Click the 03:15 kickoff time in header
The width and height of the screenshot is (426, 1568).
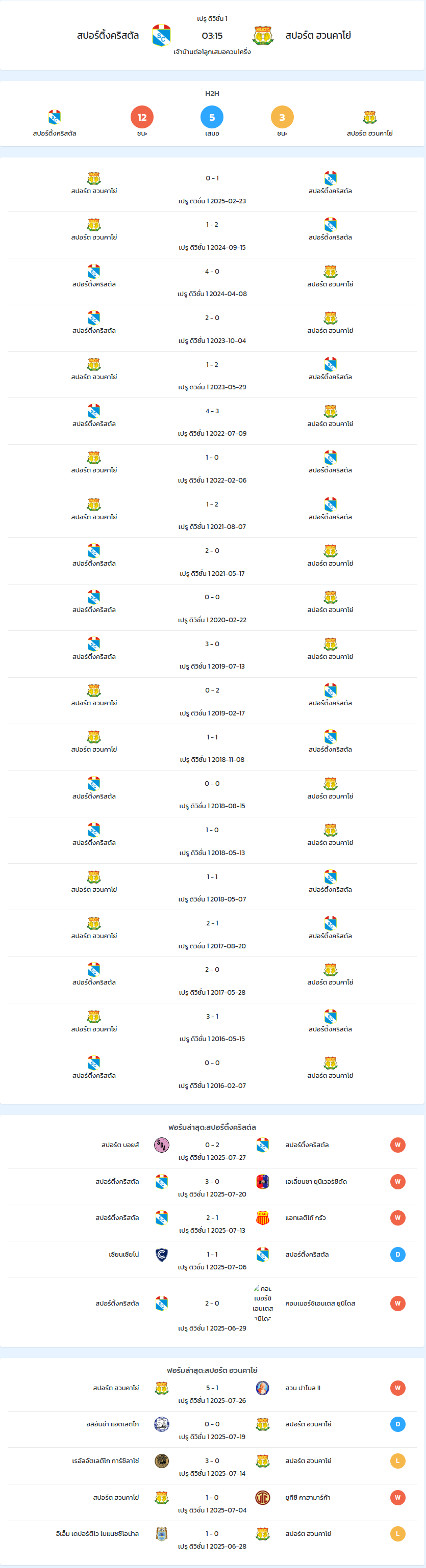(212, 35)
